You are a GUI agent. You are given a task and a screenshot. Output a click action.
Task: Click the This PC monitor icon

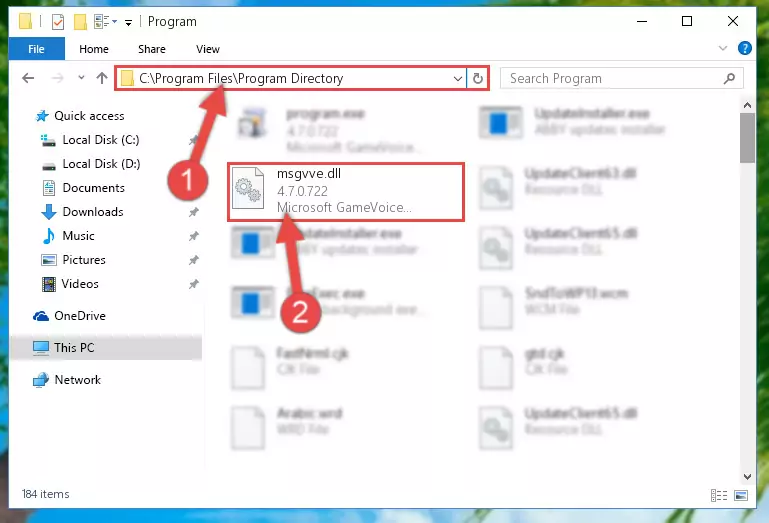tap(41, 348)
